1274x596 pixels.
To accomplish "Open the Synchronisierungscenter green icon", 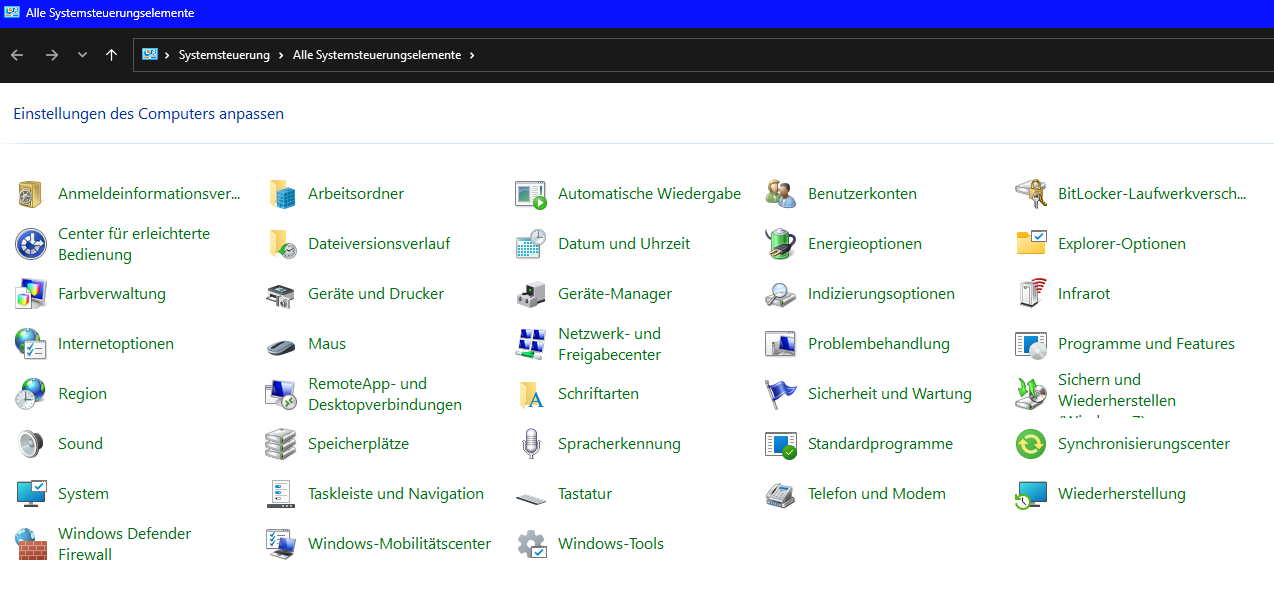I will click(x=1031, y=444).
